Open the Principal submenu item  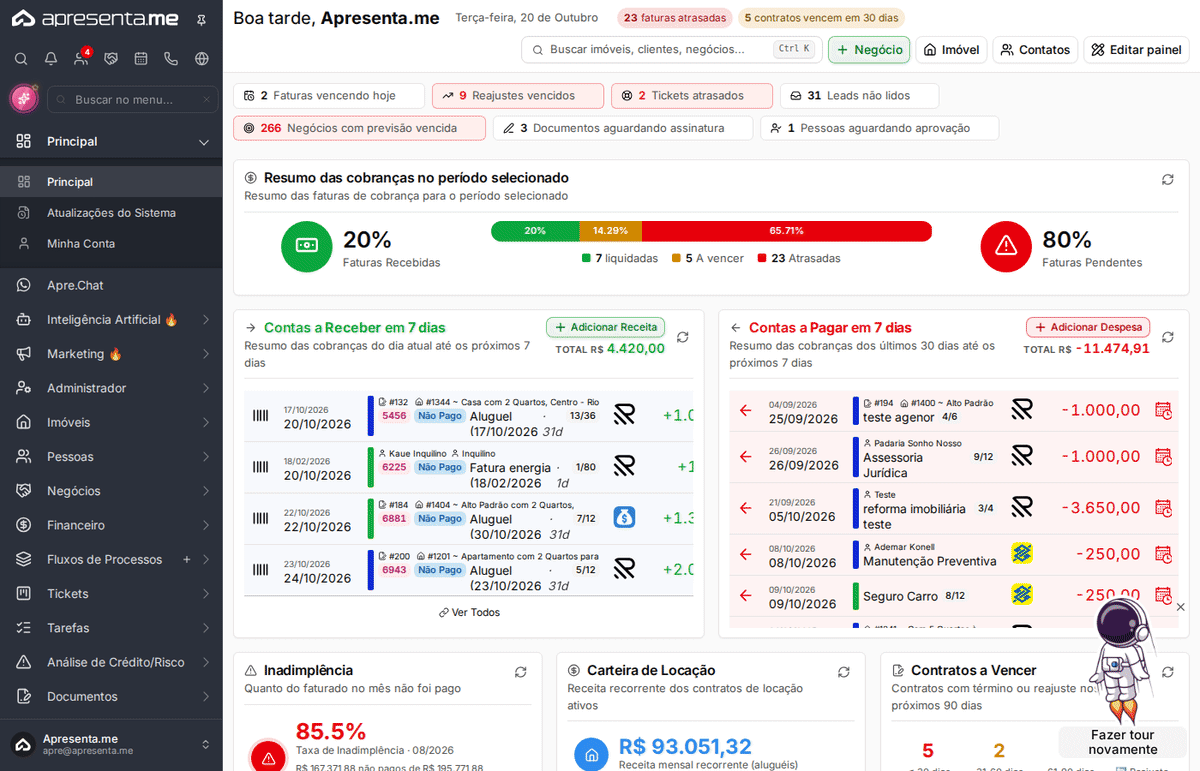[111, 182]
